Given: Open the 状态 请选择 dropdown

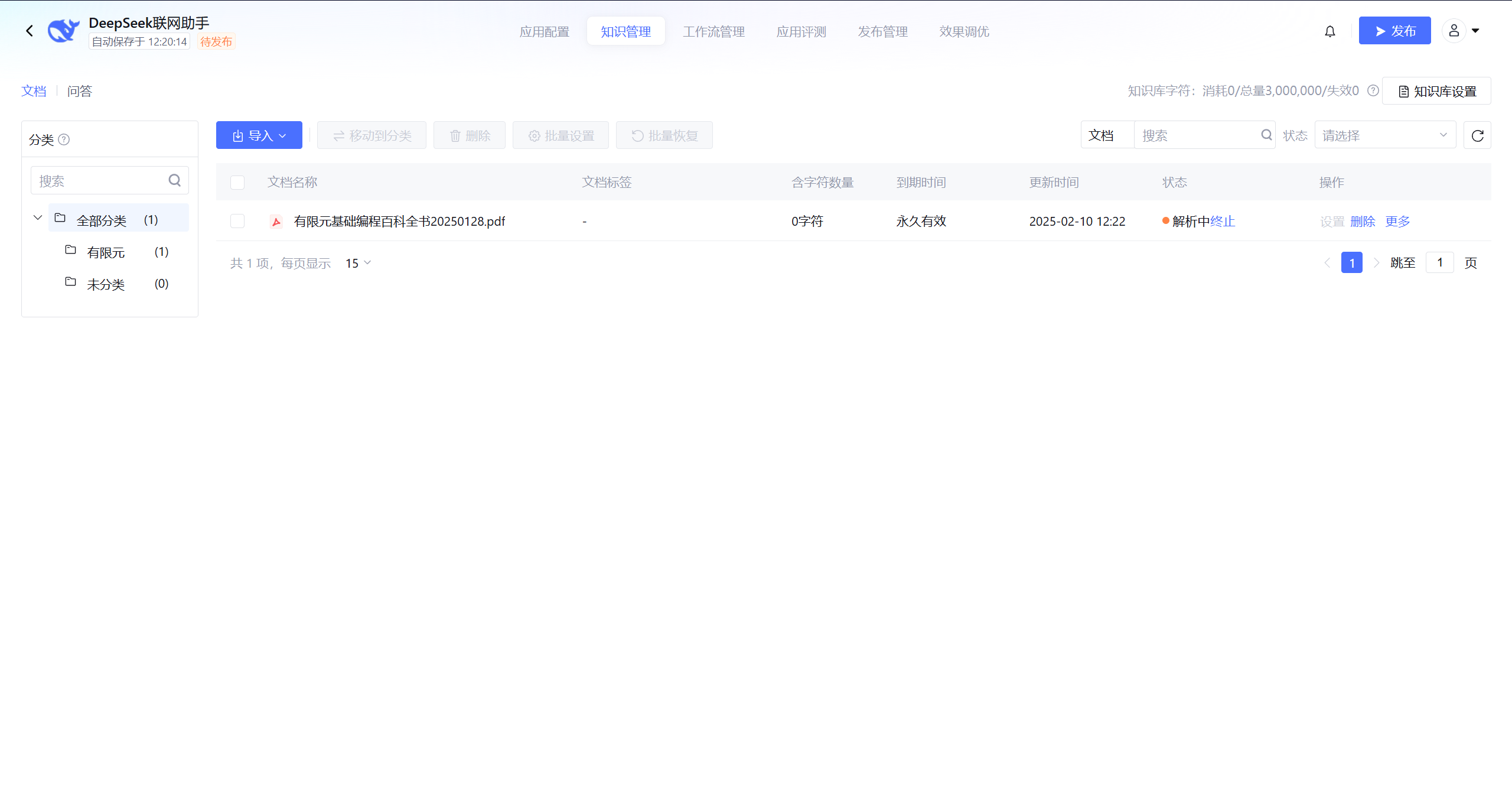Looking at the screenshot, I should (x=1385, y=135).
